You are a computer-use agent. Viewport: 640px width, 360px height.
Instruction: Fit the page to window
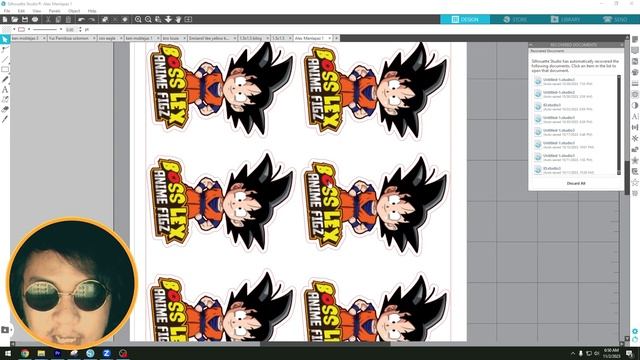[x=188, y=19]
